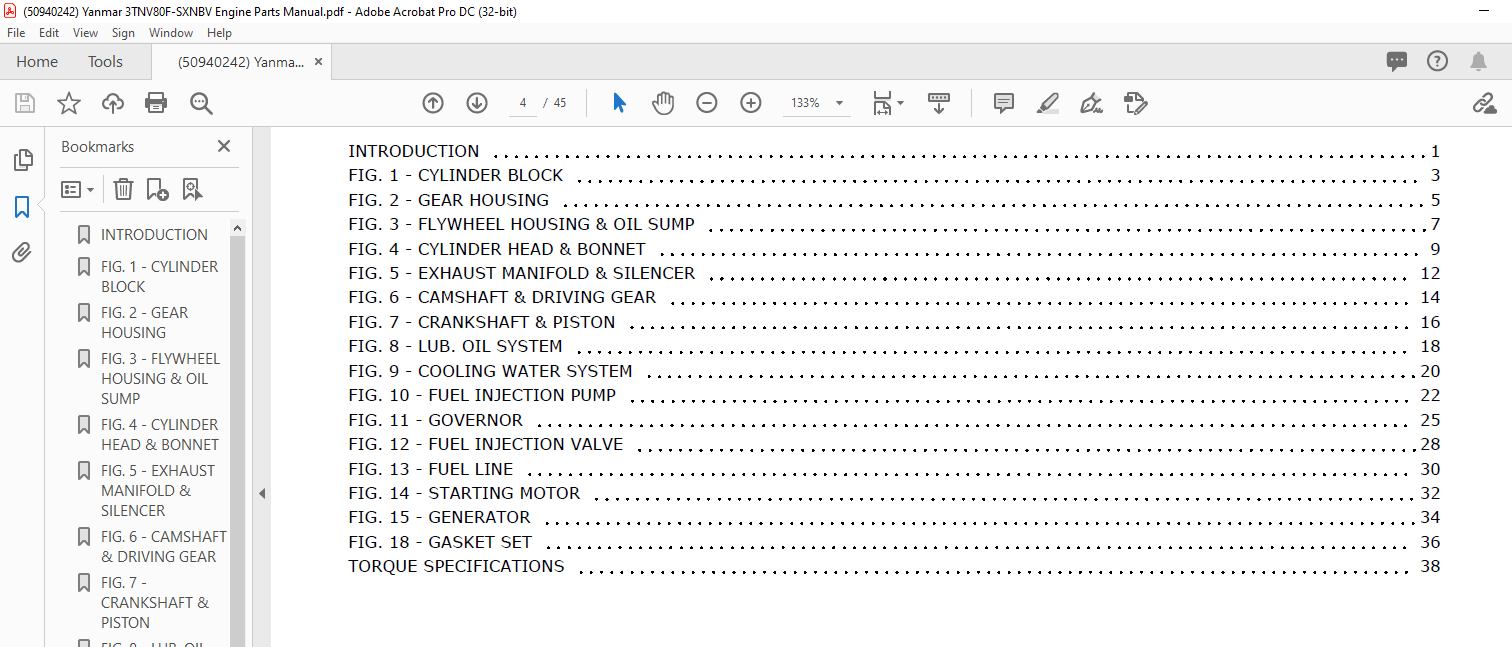
Task: Find the current bookmark
Action: pyautogui.click(x=192, y=189)
